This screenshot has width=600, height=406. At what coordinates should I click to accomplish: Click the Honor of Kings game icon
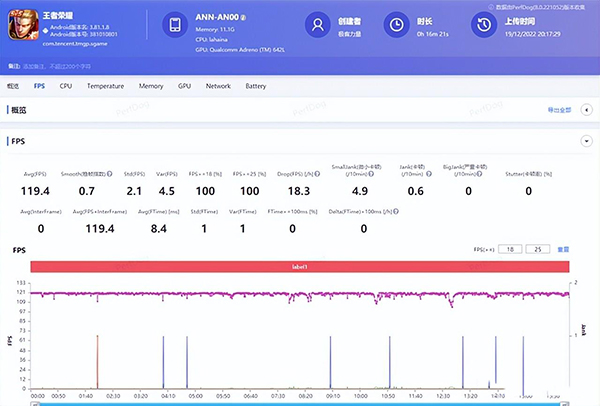[21, 25]
